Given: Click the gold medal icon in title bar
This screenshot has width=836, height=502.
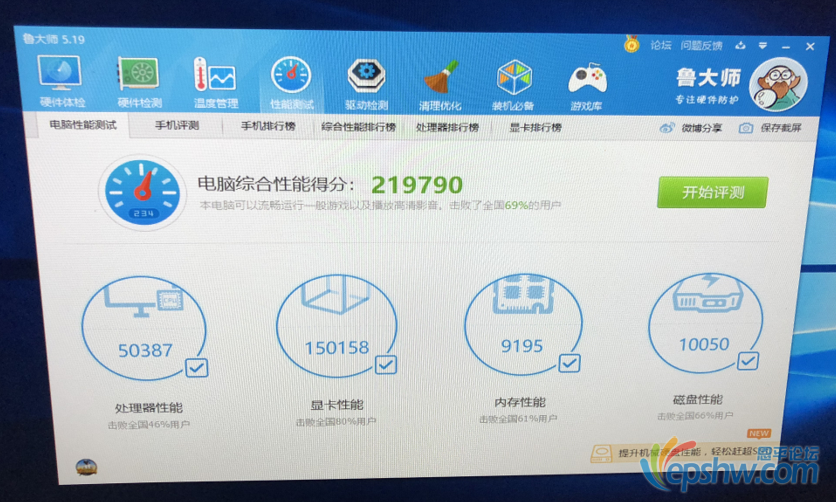Looking at the screenshot, I should 632,44.
